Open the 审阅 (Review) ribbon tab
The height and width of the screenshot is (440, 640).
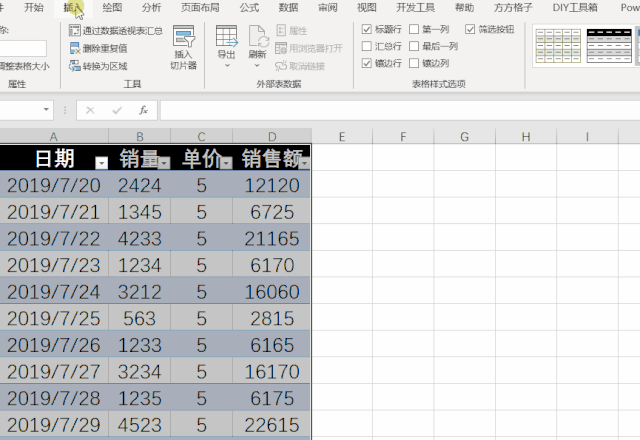pyautogui.click(x=327, y=7)
